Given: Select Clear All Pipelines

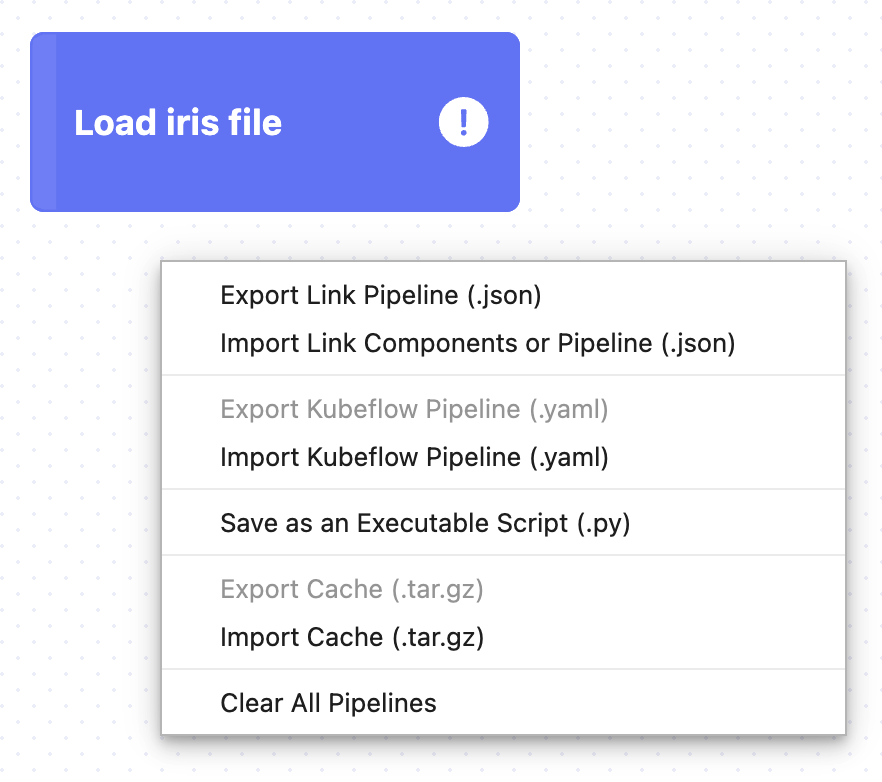Looking at the screenshot, I should point(328,704).
